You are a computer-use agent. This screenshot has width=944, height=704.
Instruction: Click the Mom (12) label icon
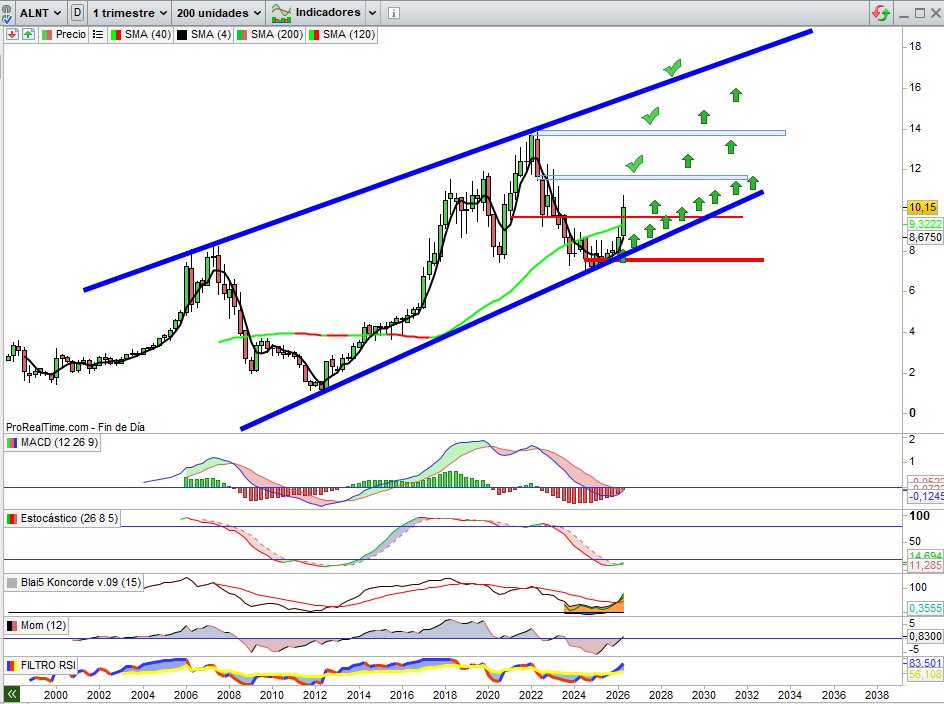(11, 626)
